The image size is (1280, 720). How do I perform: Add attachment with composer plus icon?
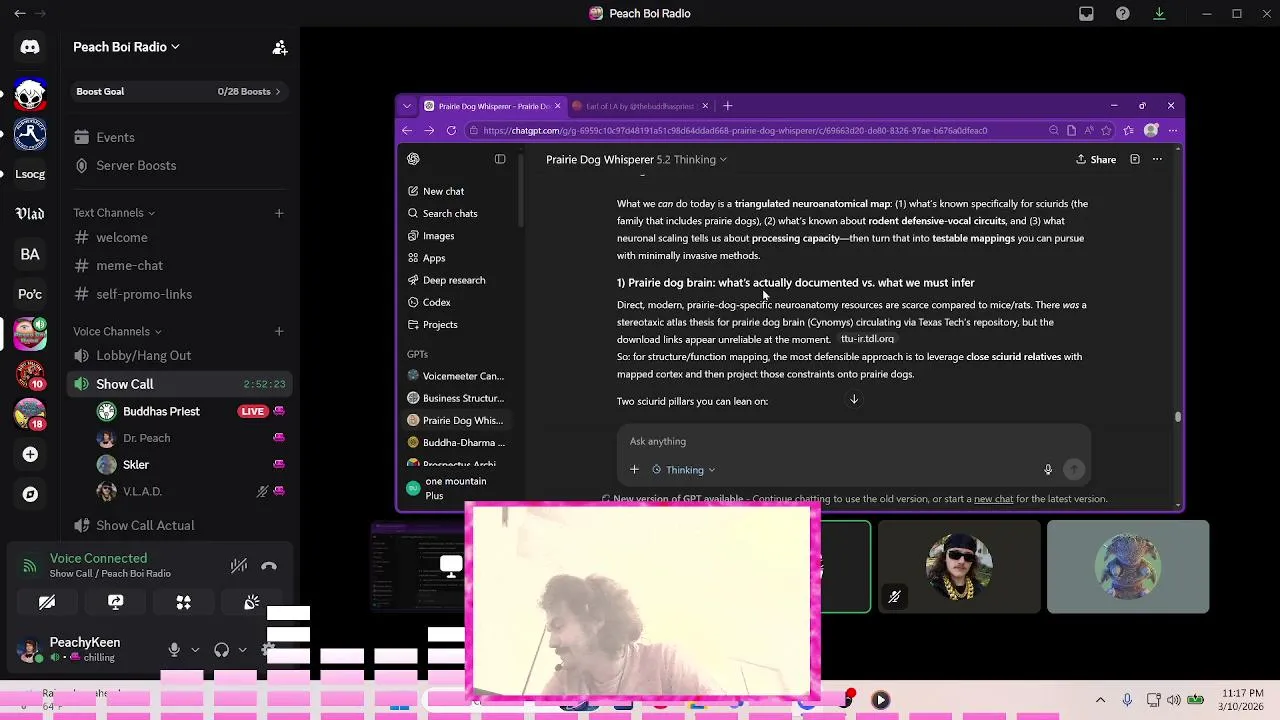click(x=634, y=470)
